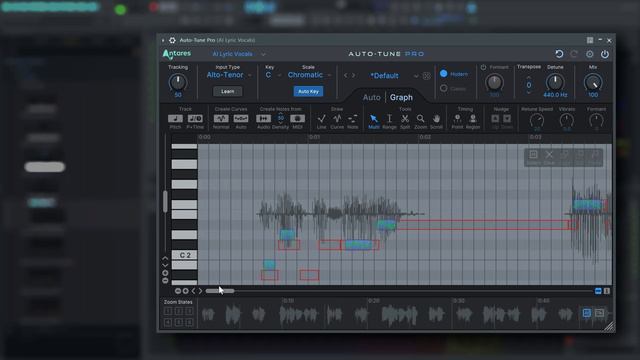
Task: Nudge selection Up
Action: coord(495,118)
